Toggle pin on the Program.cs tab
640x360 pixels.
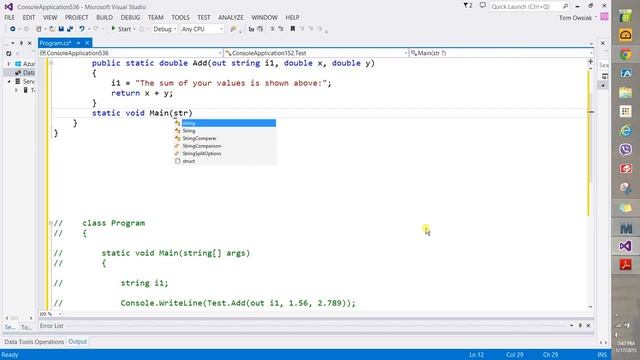click(x=78, y=43)
